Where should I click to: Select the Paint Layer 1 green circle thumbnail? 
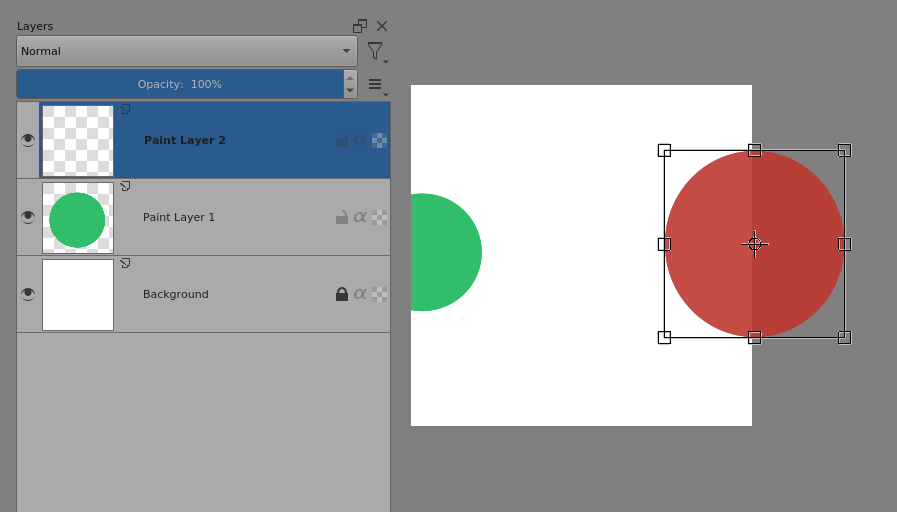[78, 218]
